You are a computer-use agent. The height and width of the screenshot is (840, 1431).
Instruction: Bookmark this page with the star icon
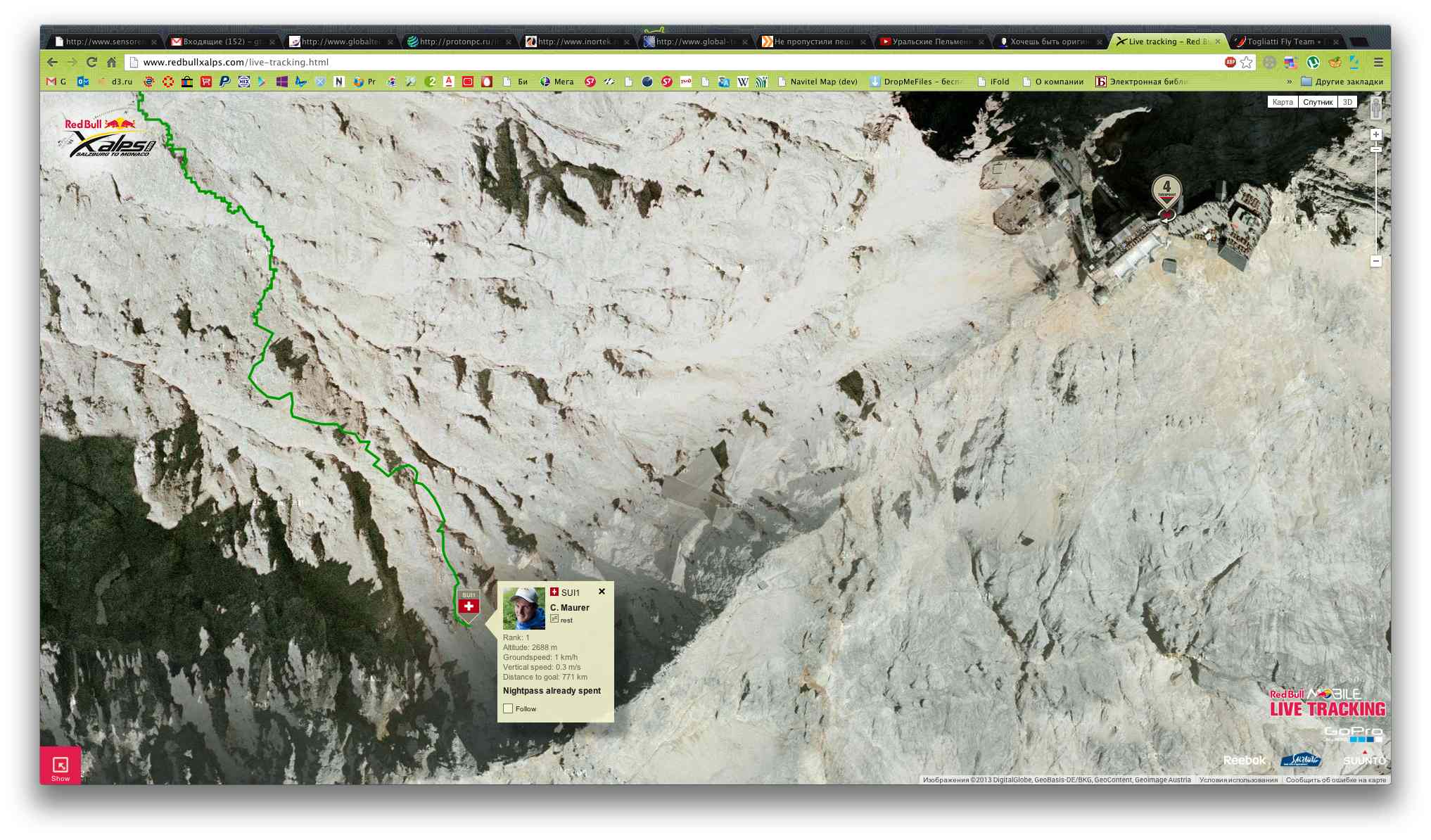(1247, 62)
